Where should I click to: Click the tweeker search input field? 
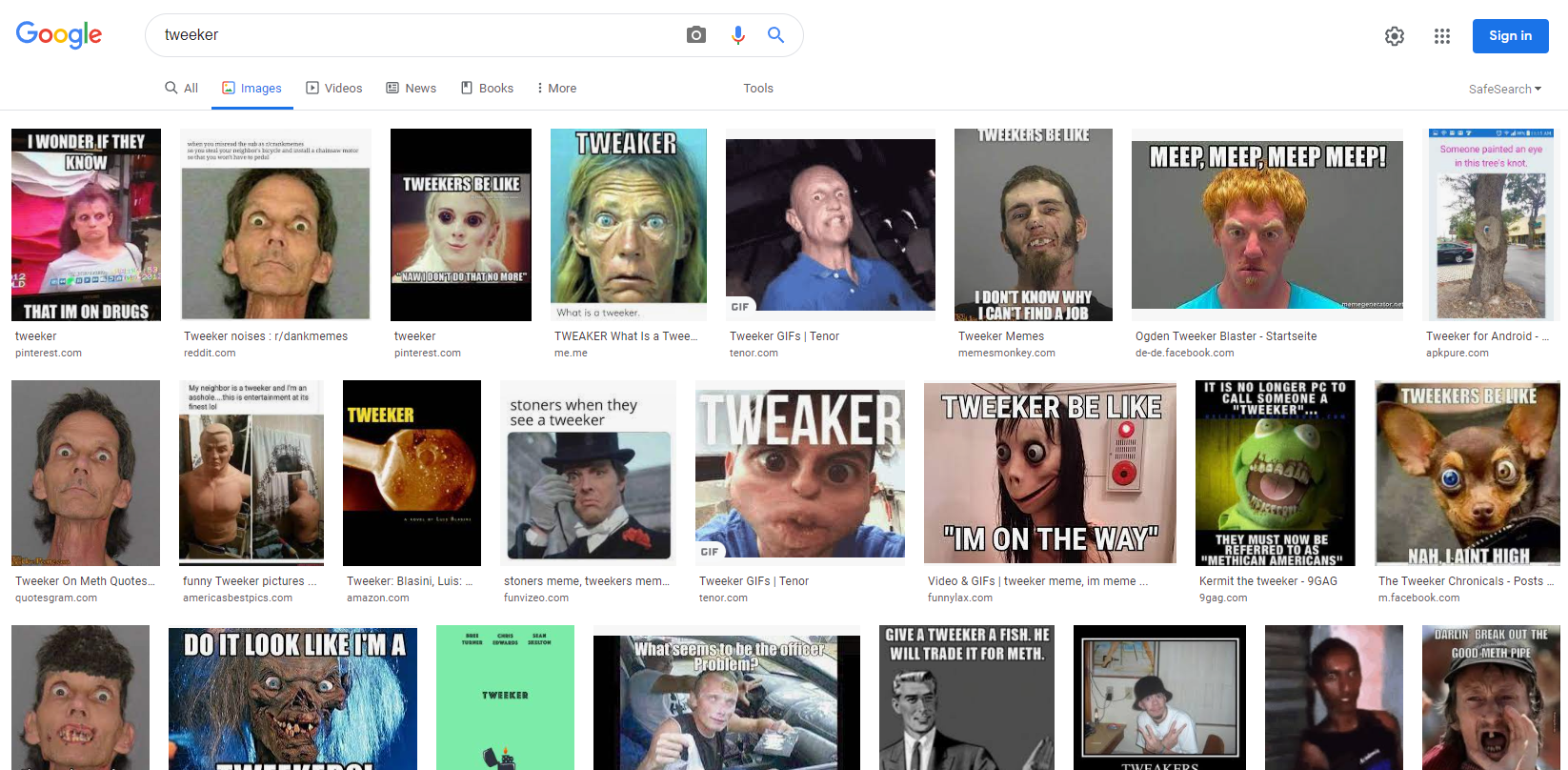(415, 35)
